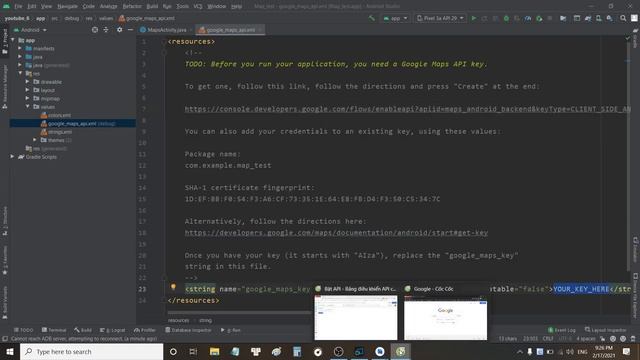This screenshot has height=360, width=640.
Task: Open the Search Everywhere magnifier icon
Action: (623, 18)
